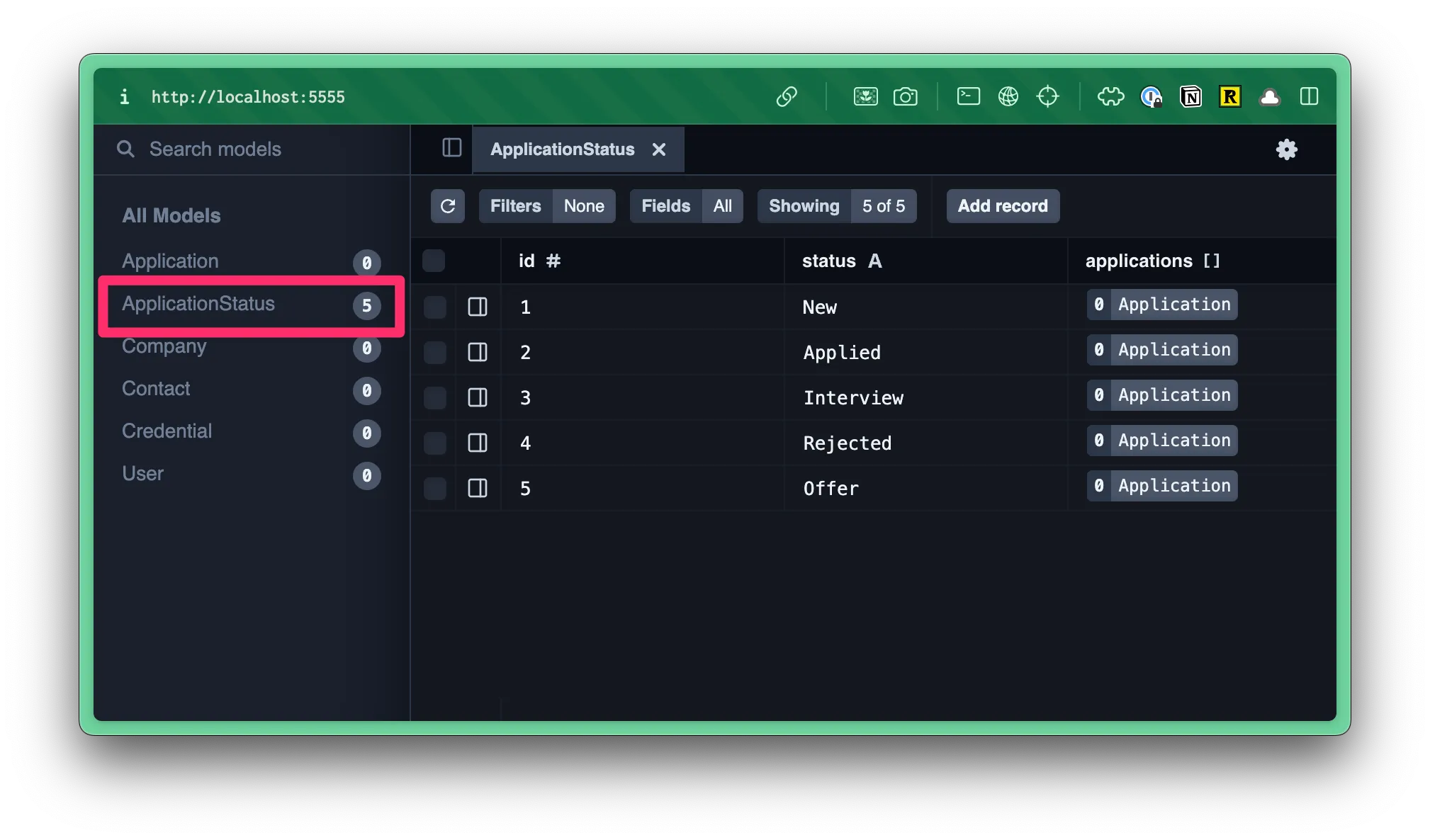Click the Add record button
Viewport: 1430px width, 840px height.
[1002, 206]
